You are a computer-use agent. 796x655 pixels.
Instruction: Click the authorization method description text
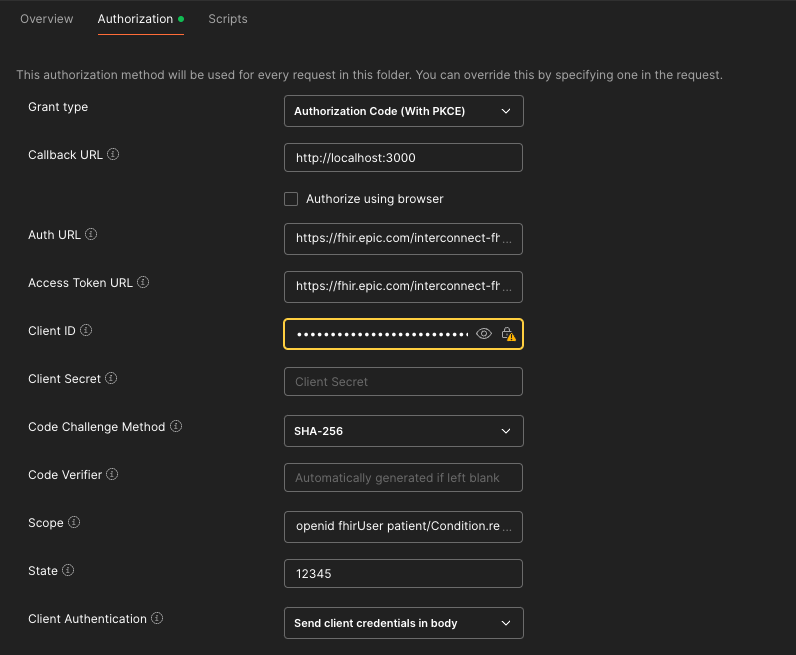tap(370, 75)
